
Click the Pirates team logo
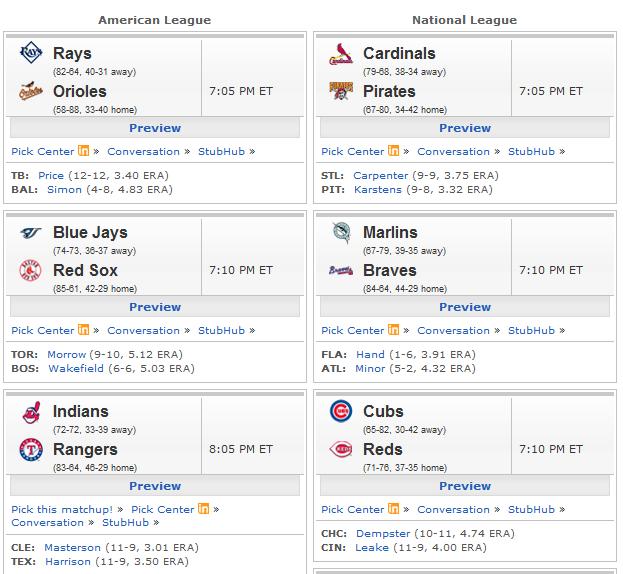tap(341, 91)
